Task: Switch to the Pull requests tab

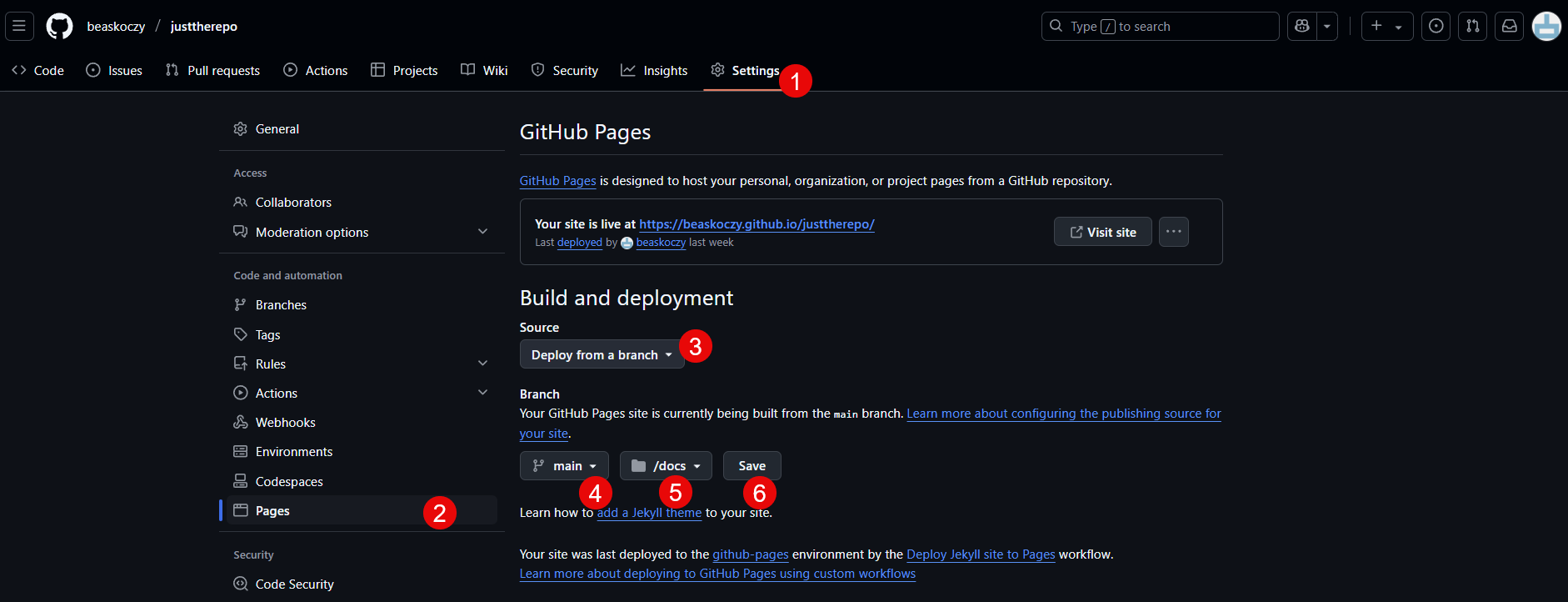Action: click(213, 71)
